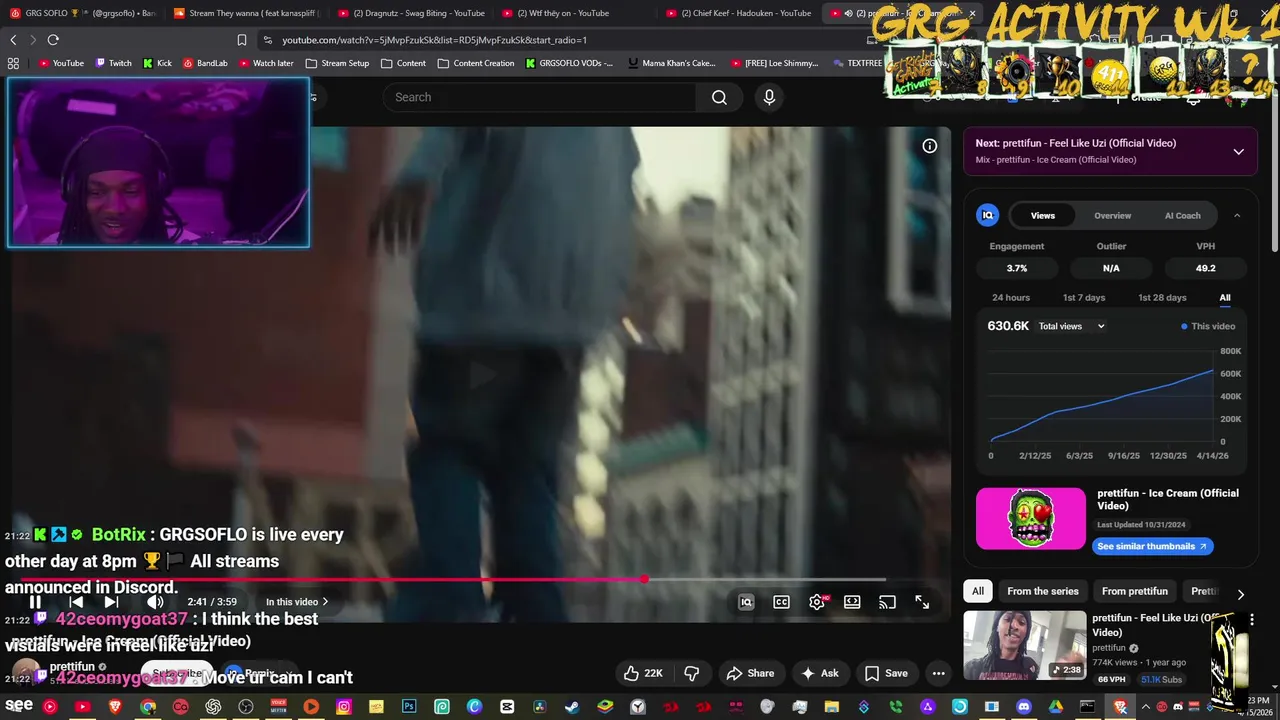
Task: Open the Content Creation bookmarks folder
Action: click(475, 63)
